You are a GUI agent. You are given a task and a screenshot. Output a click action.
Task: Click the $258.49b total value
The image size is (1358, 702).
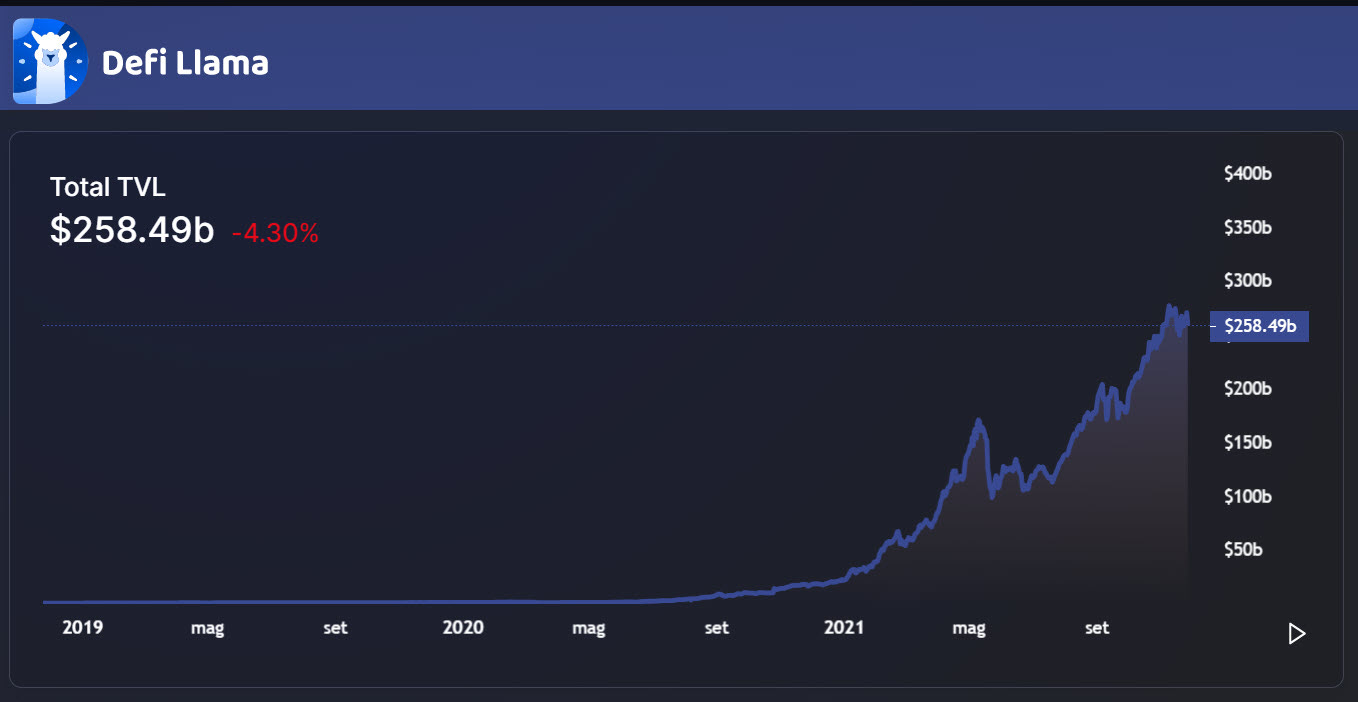click(132, 229)
